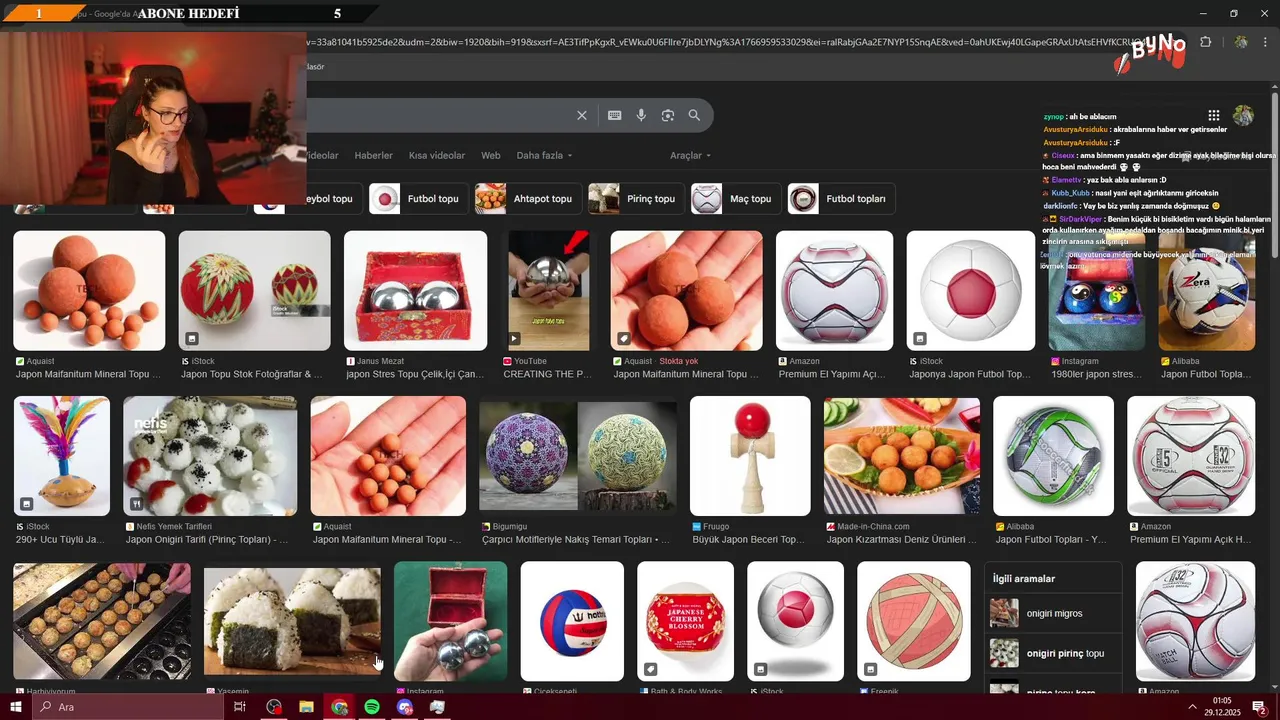The height and width of the screenshot is (720, 1280).
Task: Open the Discord taskbar icon
Action: click(404, 707)
